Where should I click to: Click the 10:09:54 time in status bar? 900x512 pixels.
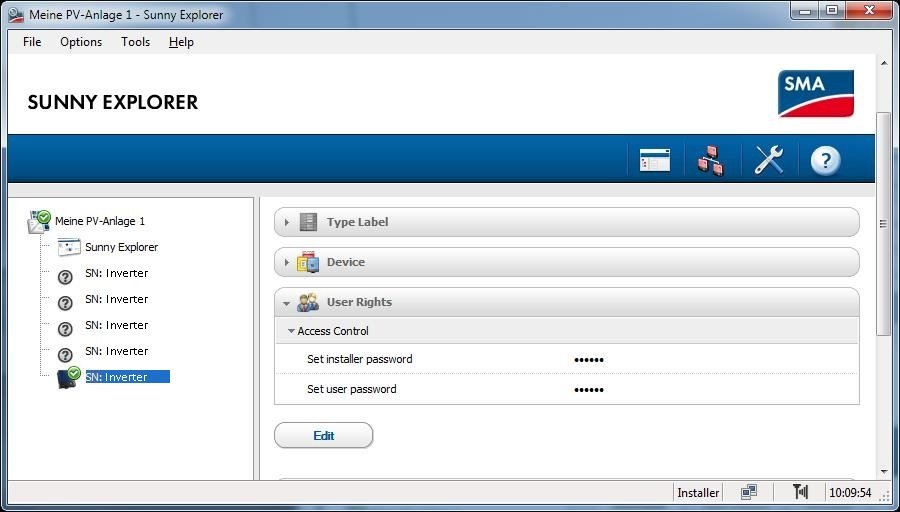[850, 492]
